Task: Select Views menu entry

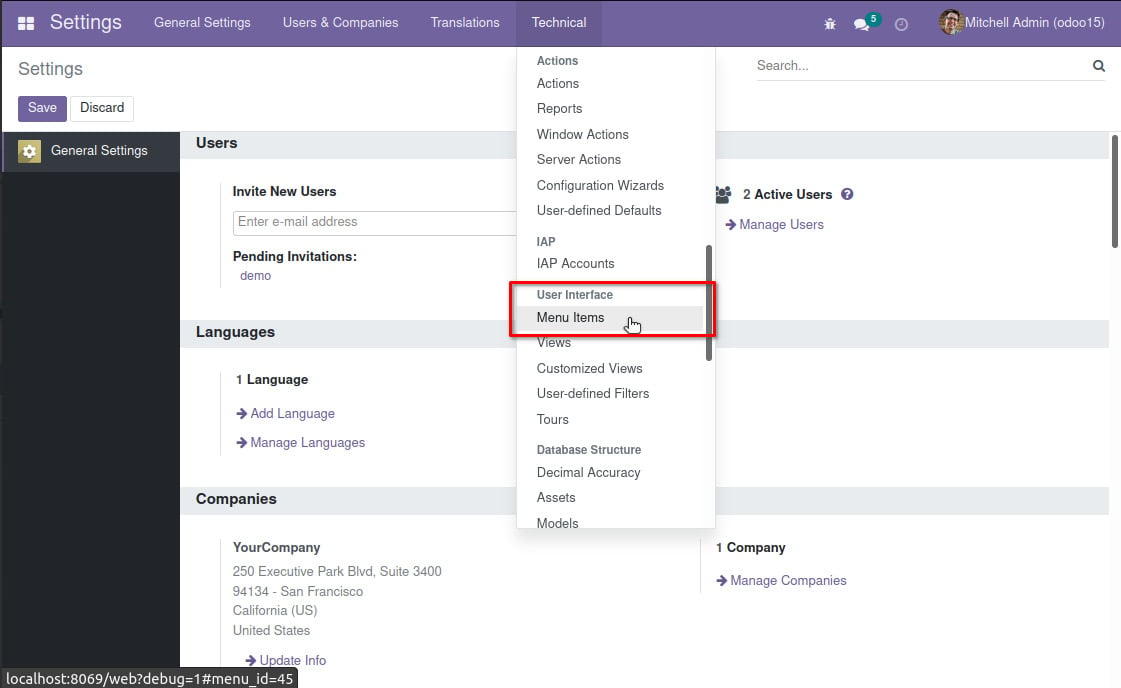Action: point(554,343)
